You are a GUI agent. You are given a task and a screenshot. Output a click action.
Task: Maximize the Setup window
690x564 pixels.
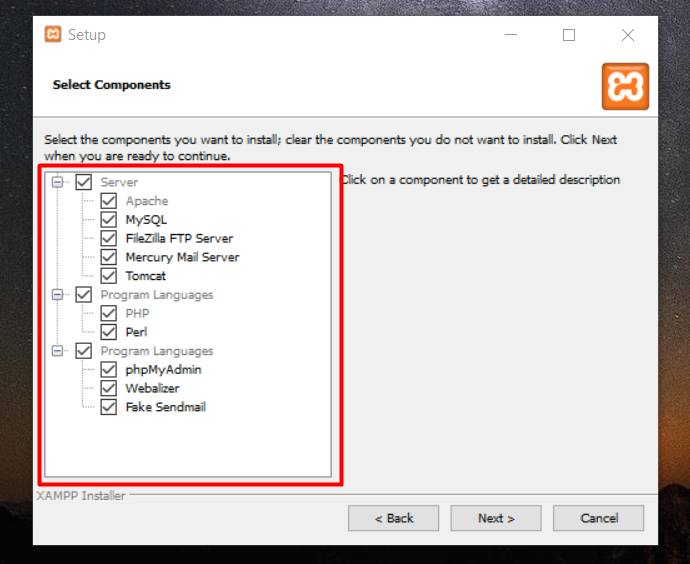coord(569,35)
